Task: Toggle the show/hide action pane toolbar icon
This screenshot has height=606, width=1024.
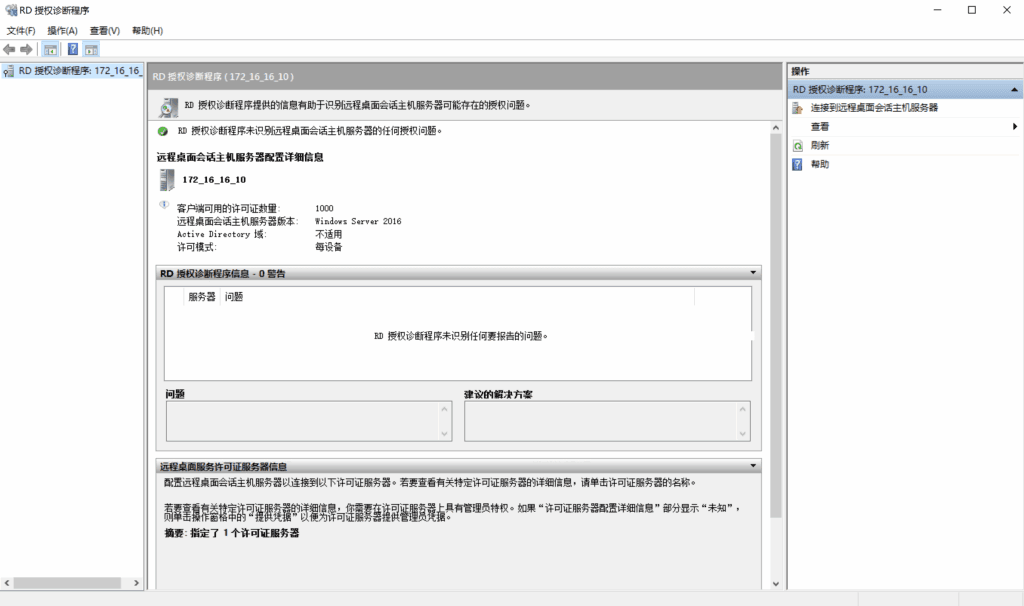Action: (90, 49)
